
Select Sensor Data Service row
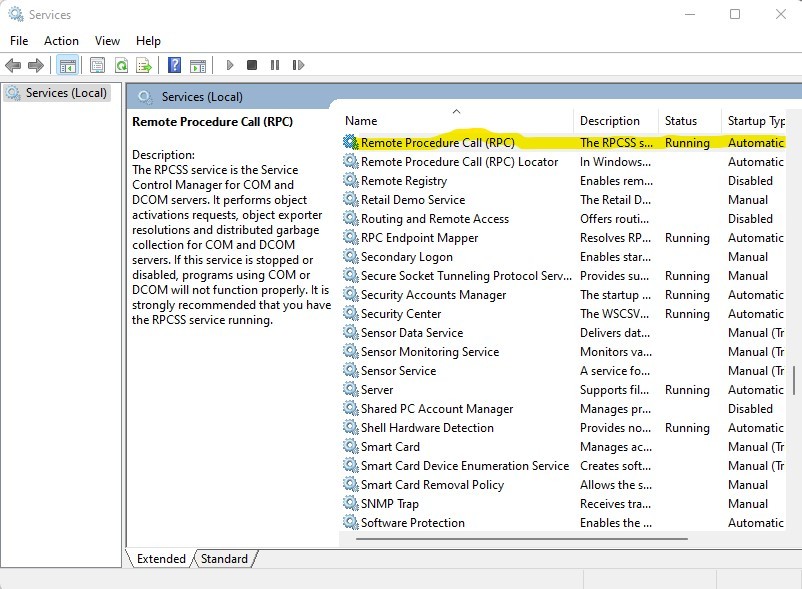pos(563,333)
